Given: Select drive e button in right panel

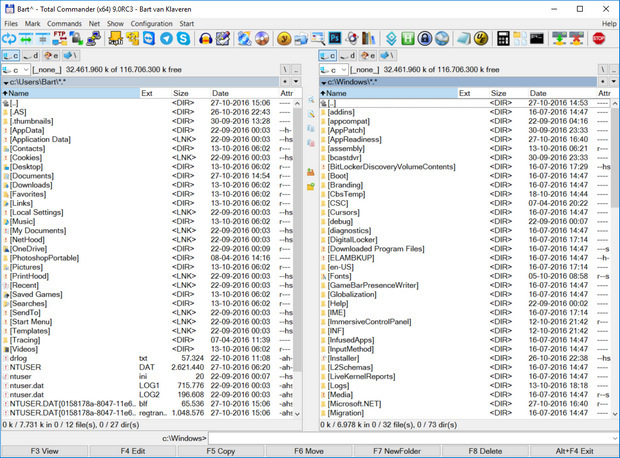Looking at the screenshot, I should point(367,56).
